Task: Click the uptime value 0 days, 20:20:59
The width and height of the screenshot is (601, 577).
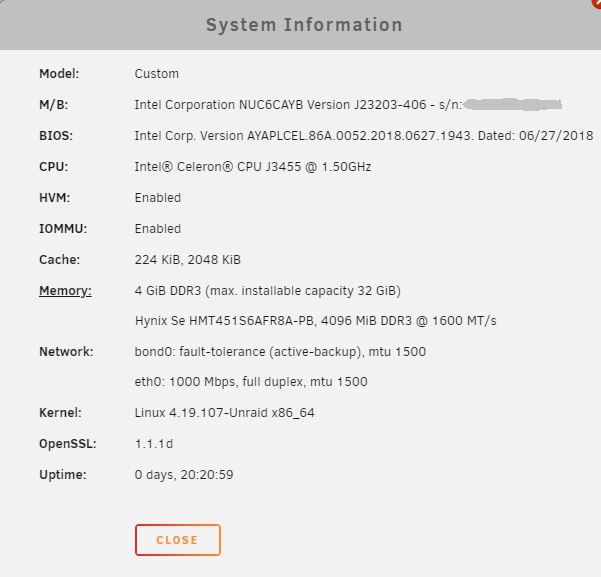Action: click(x=184, y=475)
